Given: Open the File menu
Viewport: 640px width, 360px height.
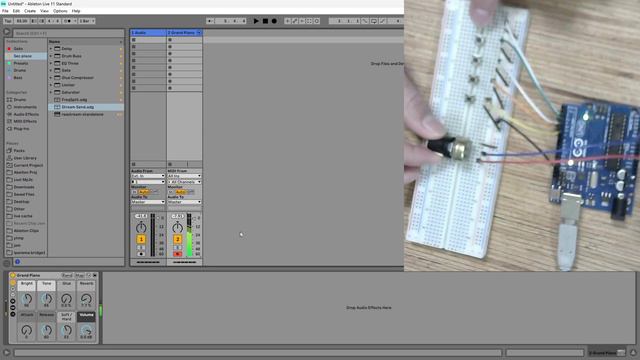Looking at the screenshot, I should 5,11.
